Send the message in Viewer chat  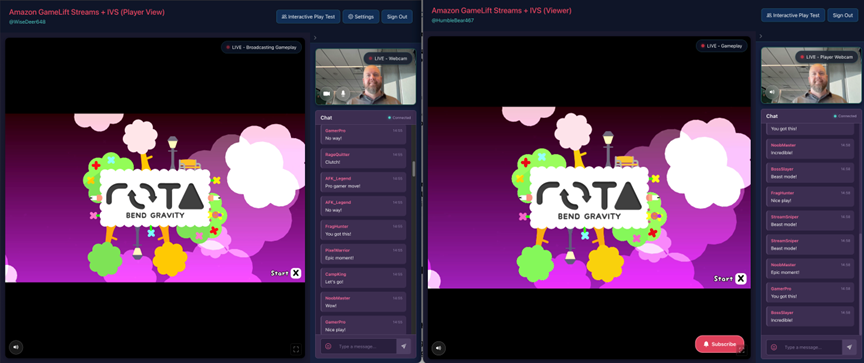pos(850,347)
